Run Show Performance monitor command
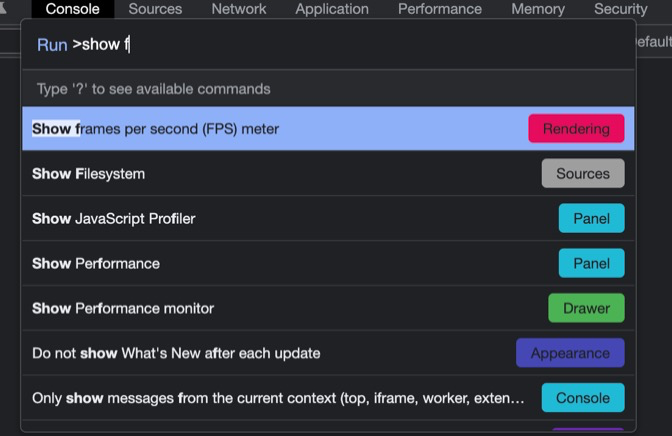 (x=123, y=308)
